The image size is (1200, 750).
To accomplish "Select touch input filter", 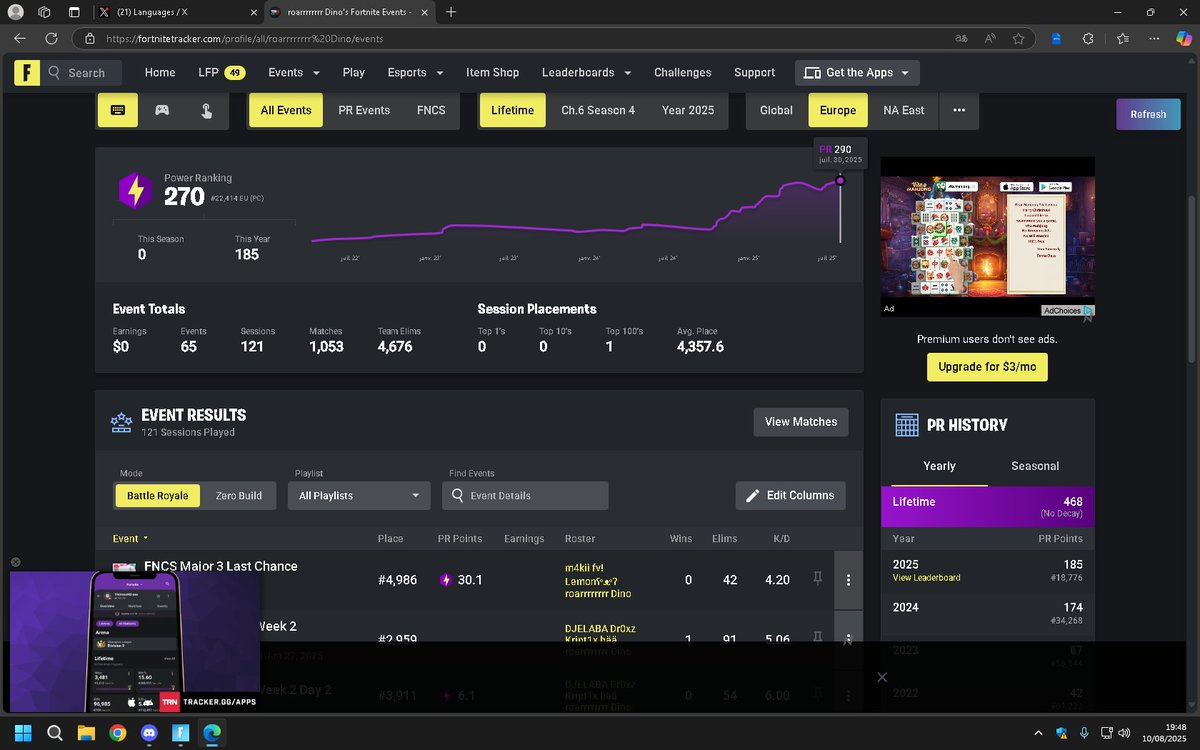I will [206, 110].
